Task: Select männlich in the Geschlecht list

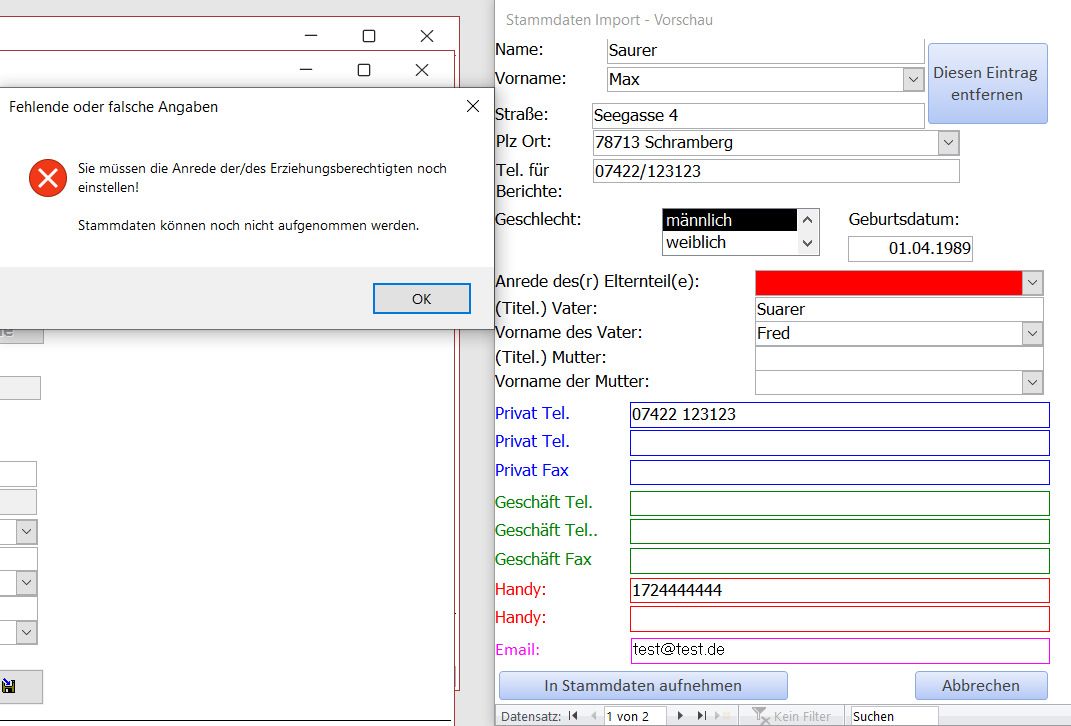Action: (729, 220)
